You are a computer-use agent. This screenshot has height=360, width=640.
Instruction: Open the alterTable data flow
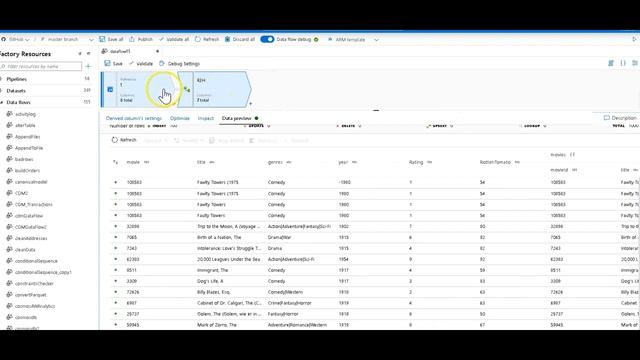pyautogui.click(x=25, y=125)
